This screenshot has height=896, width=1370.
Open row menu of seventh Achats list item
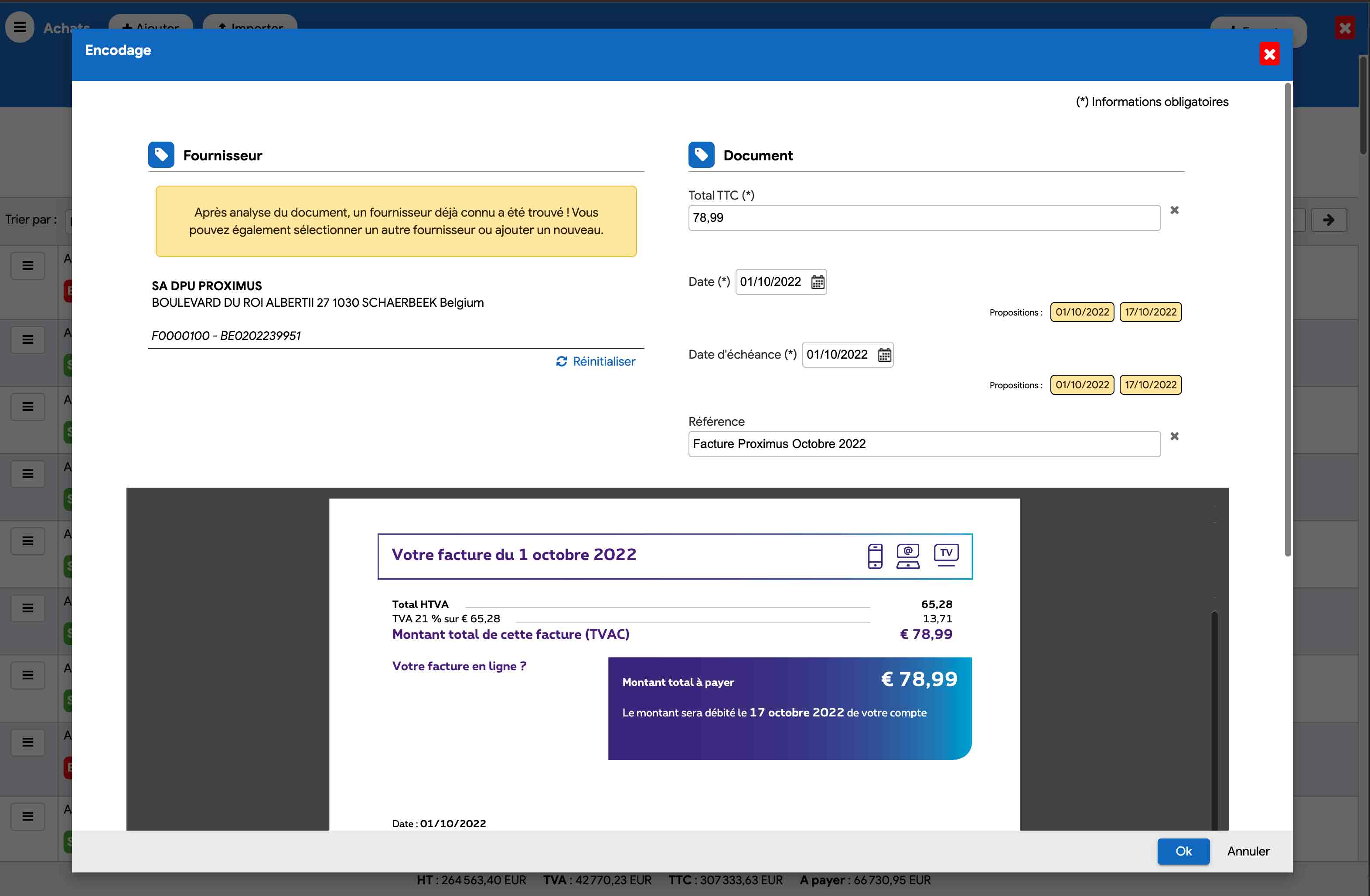(27, 675)
